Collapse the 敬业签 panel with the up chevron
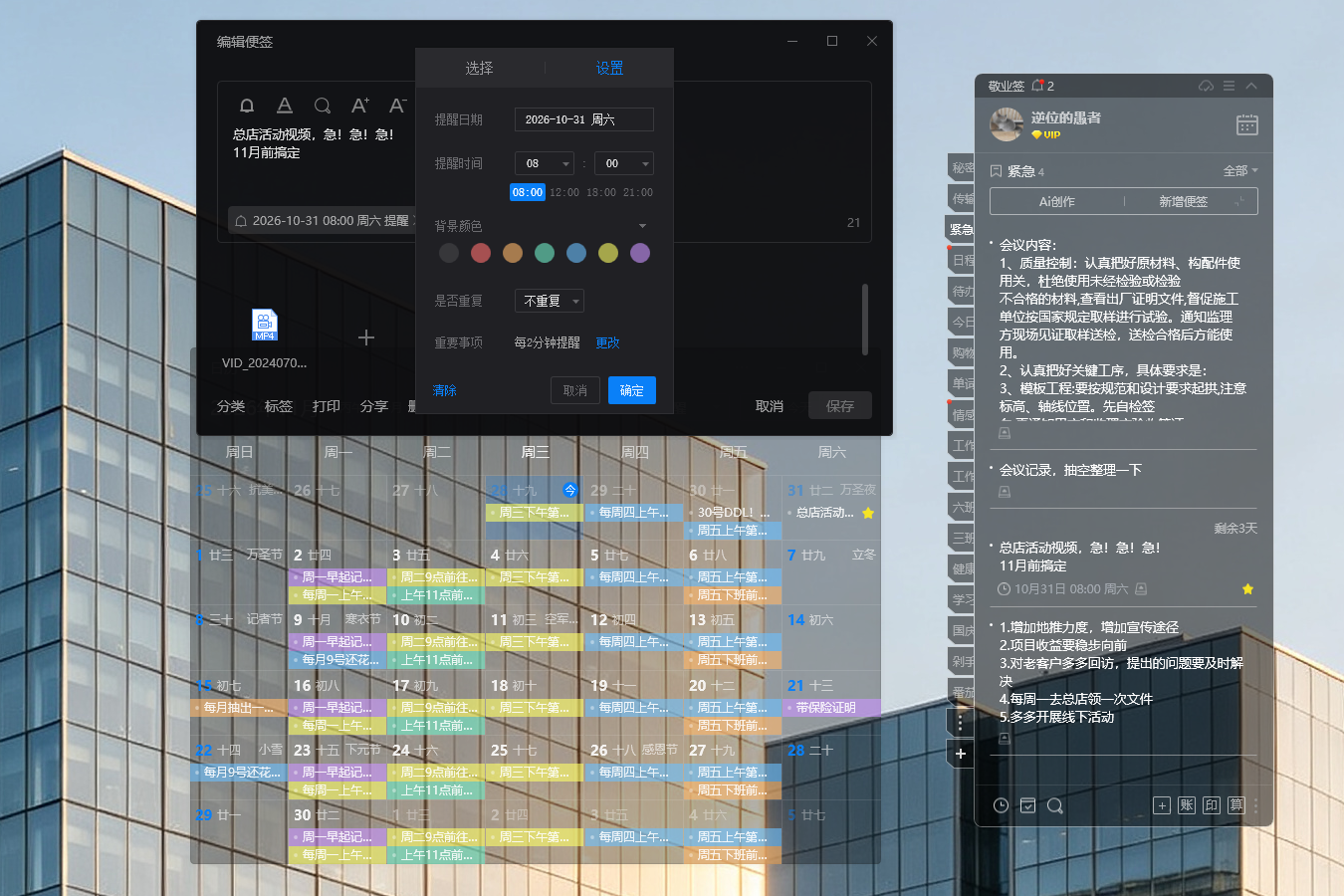1344x896 pixels. pos(1251,86)
